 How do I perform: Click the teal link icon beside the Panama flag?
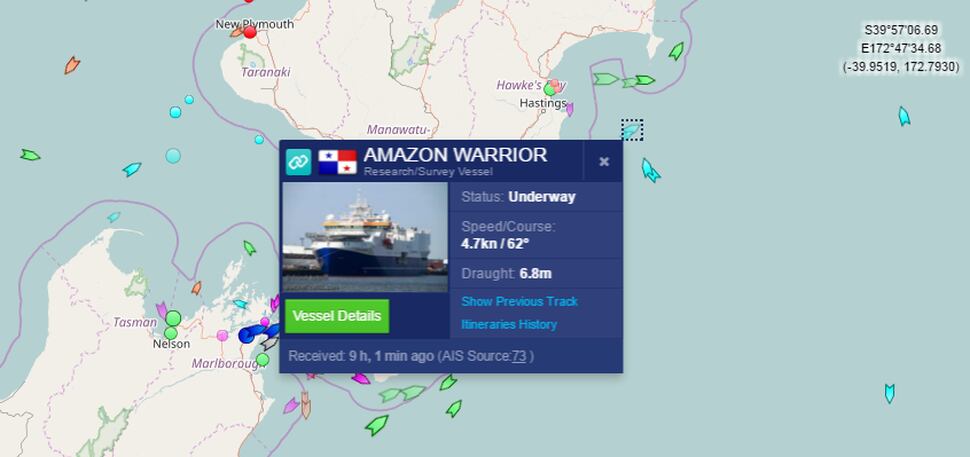point(298,161)
